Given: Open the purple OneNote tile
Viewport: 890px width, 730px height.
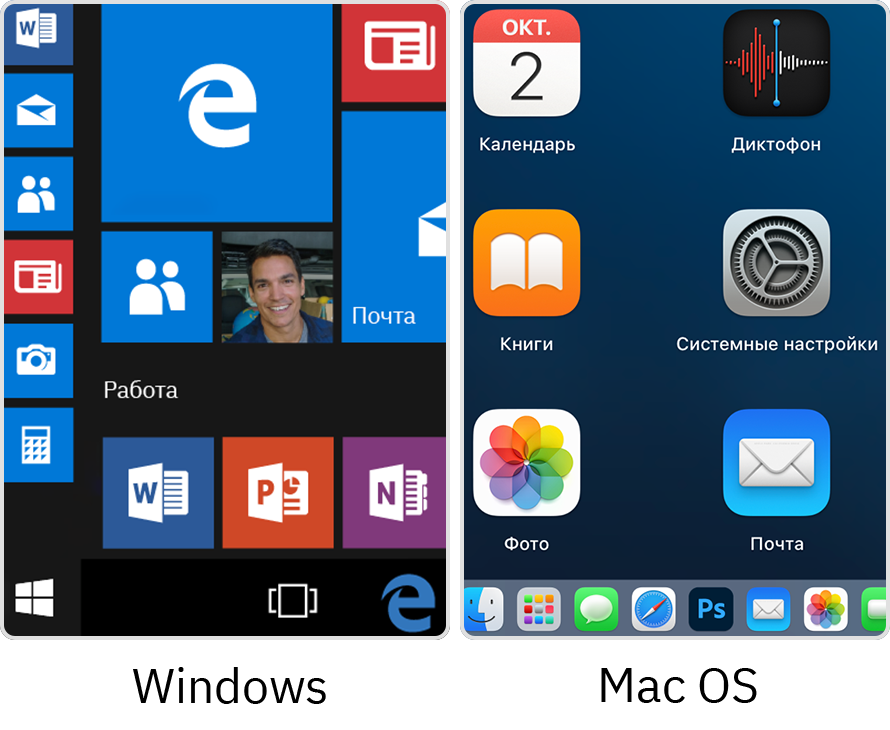Looking at the screenshot, I should click(x=394, y=492).
